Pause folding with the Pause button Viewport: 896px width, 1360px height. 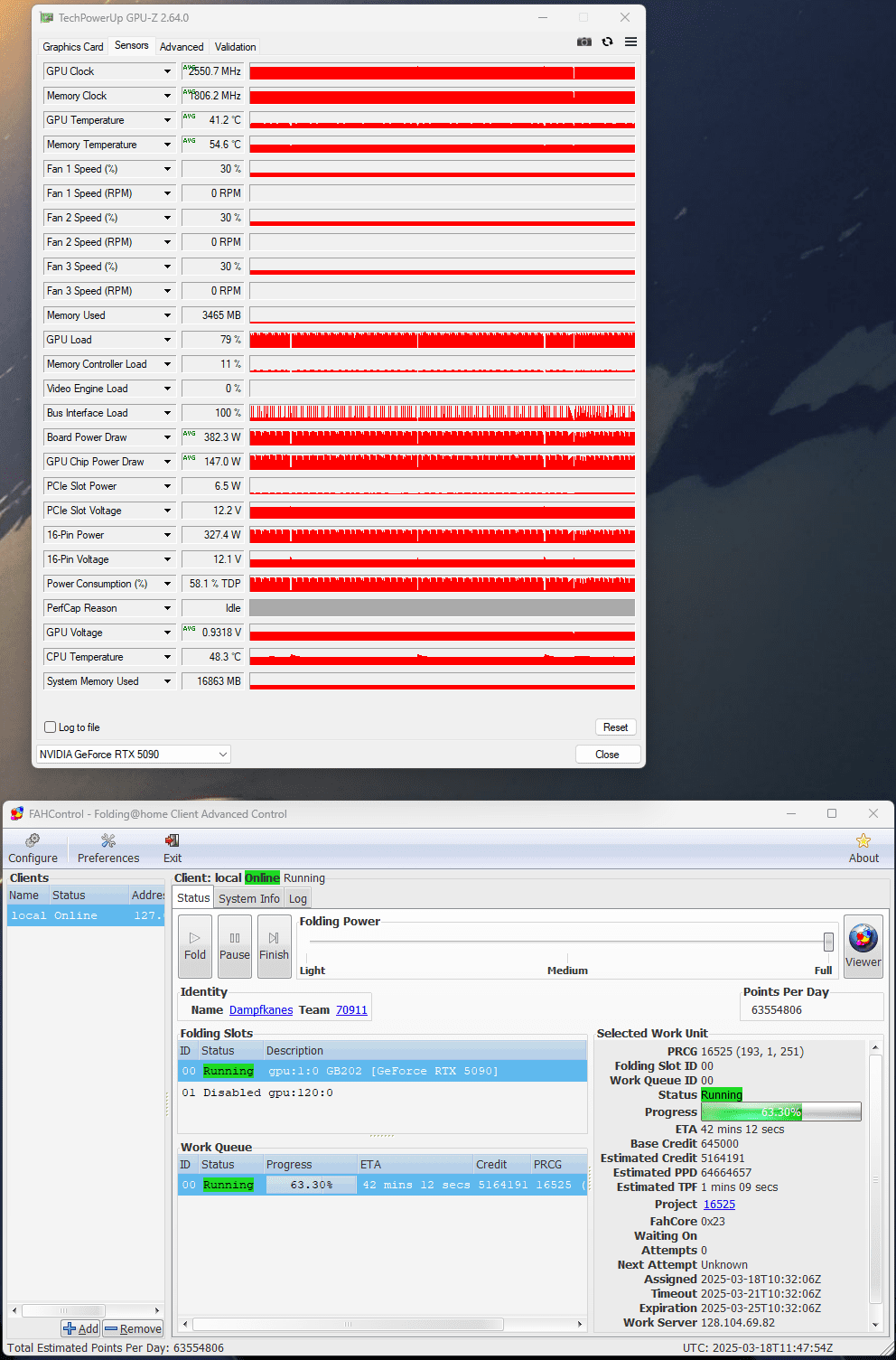click(235, 946)
